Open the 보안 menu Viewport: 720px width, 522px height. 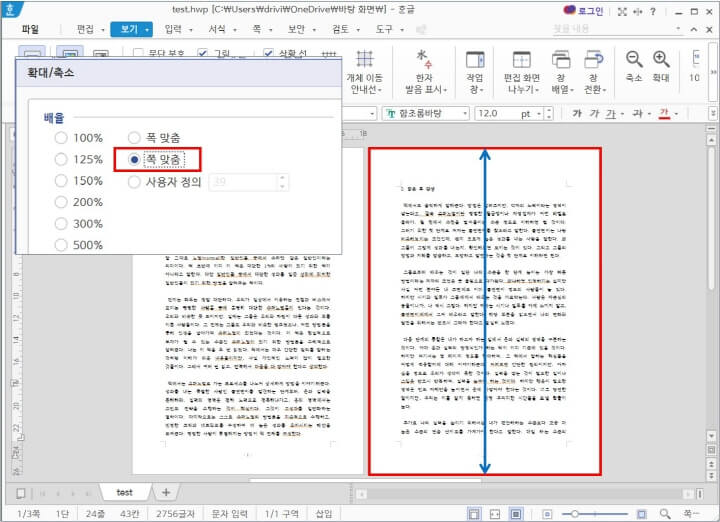297,29
